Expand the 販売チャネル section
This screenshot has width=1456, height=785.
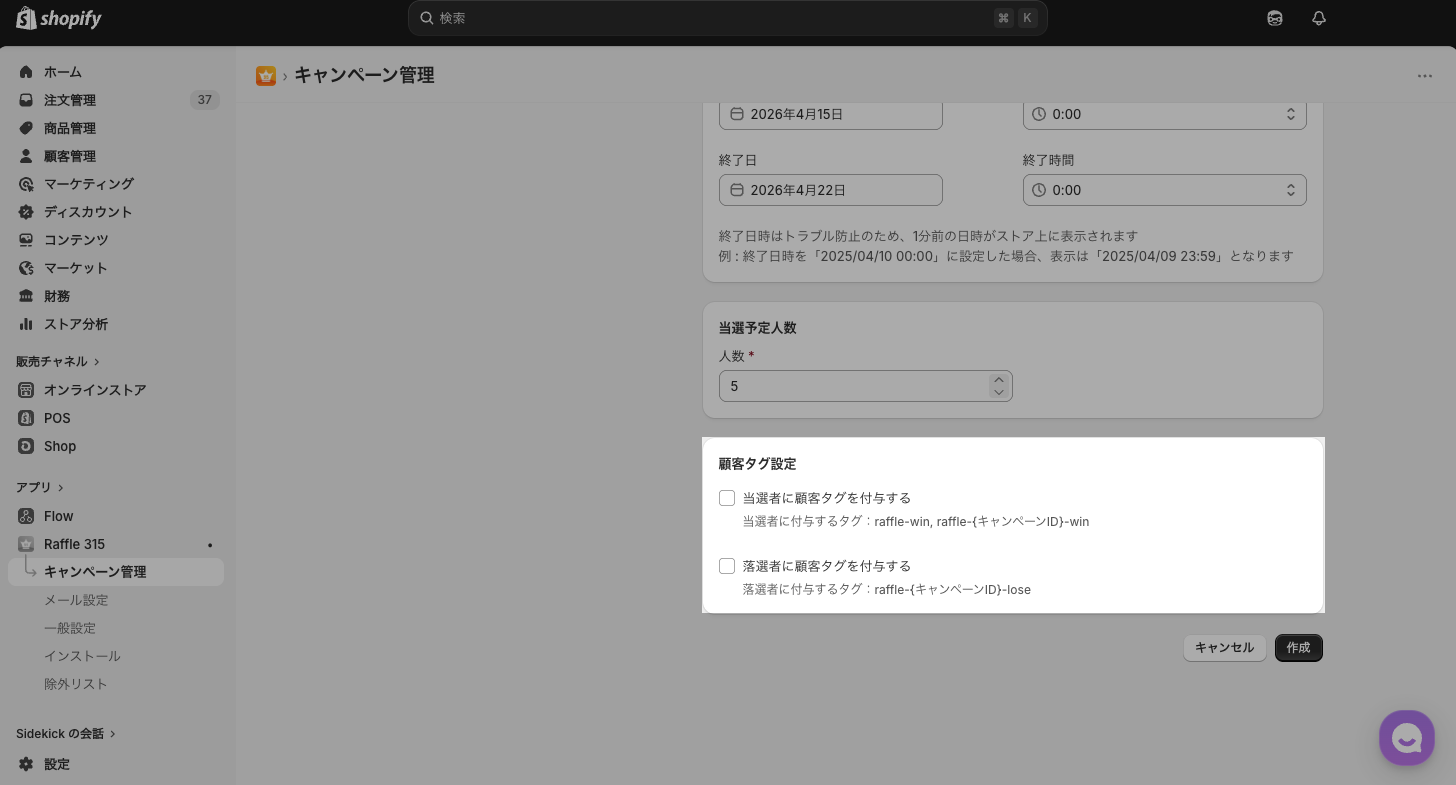[58, 361]
